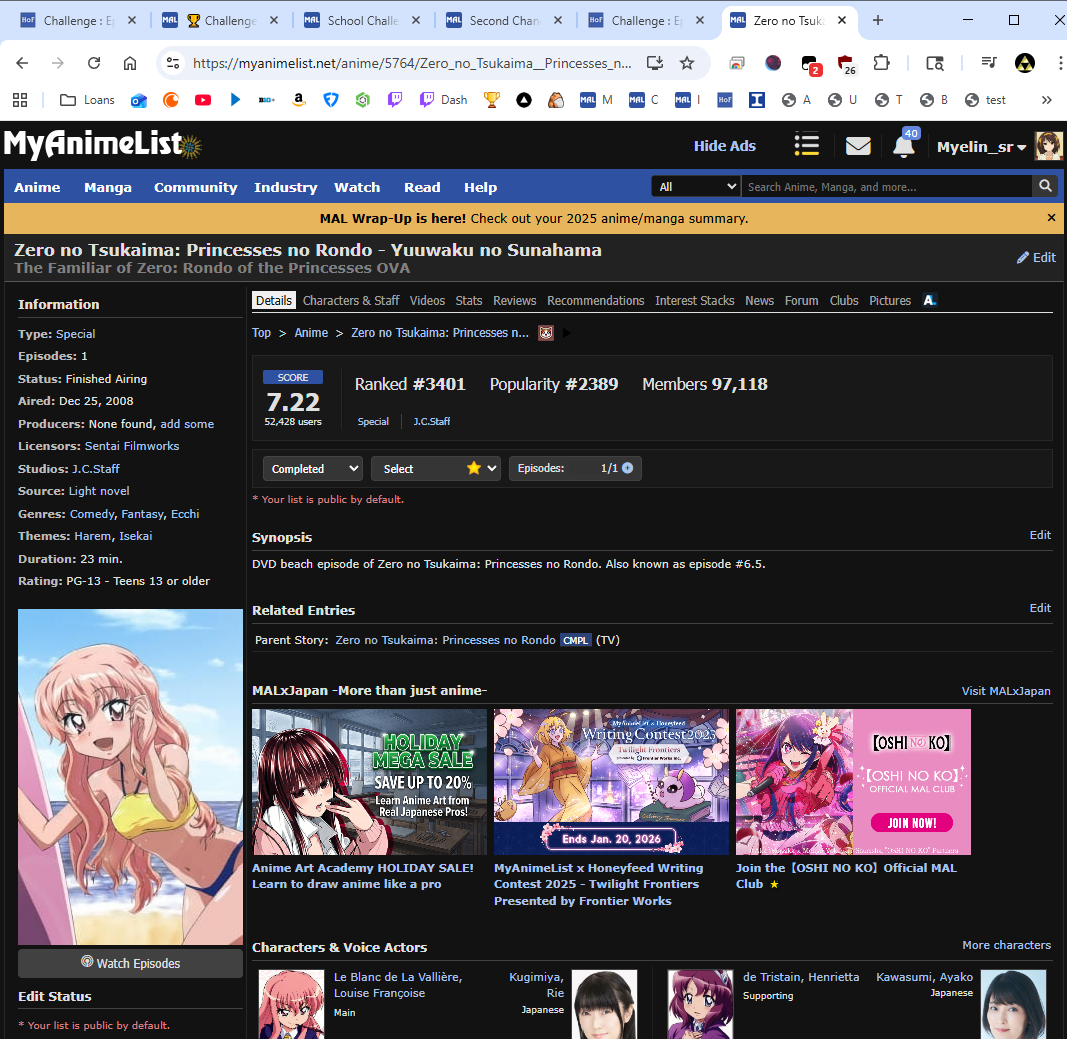Click the small avatar icon in breadcrumb
The height and width of the screenshot is (1039, 1067).
coord(546,333)
